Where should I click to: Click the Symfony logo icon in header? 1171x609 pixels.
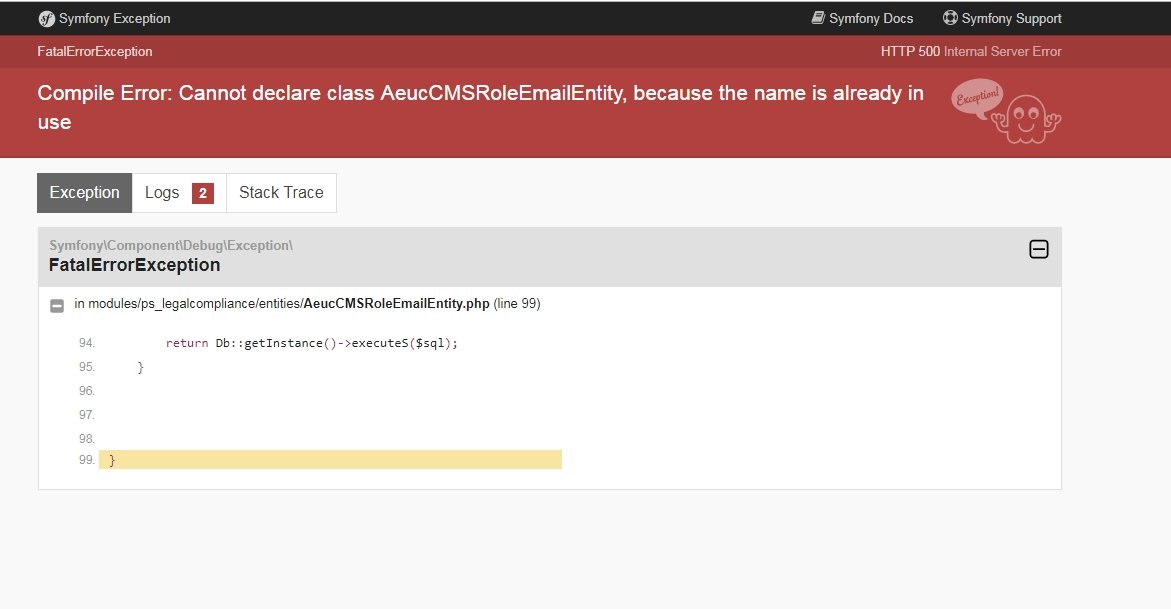(46, 19)
